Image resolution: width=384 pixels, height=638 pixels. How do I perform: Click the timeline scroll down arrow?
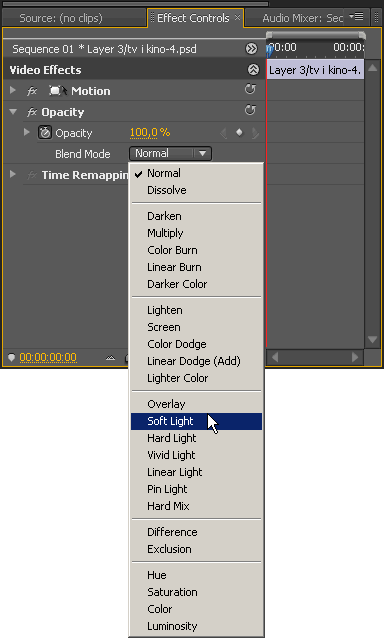coord(372,339)
